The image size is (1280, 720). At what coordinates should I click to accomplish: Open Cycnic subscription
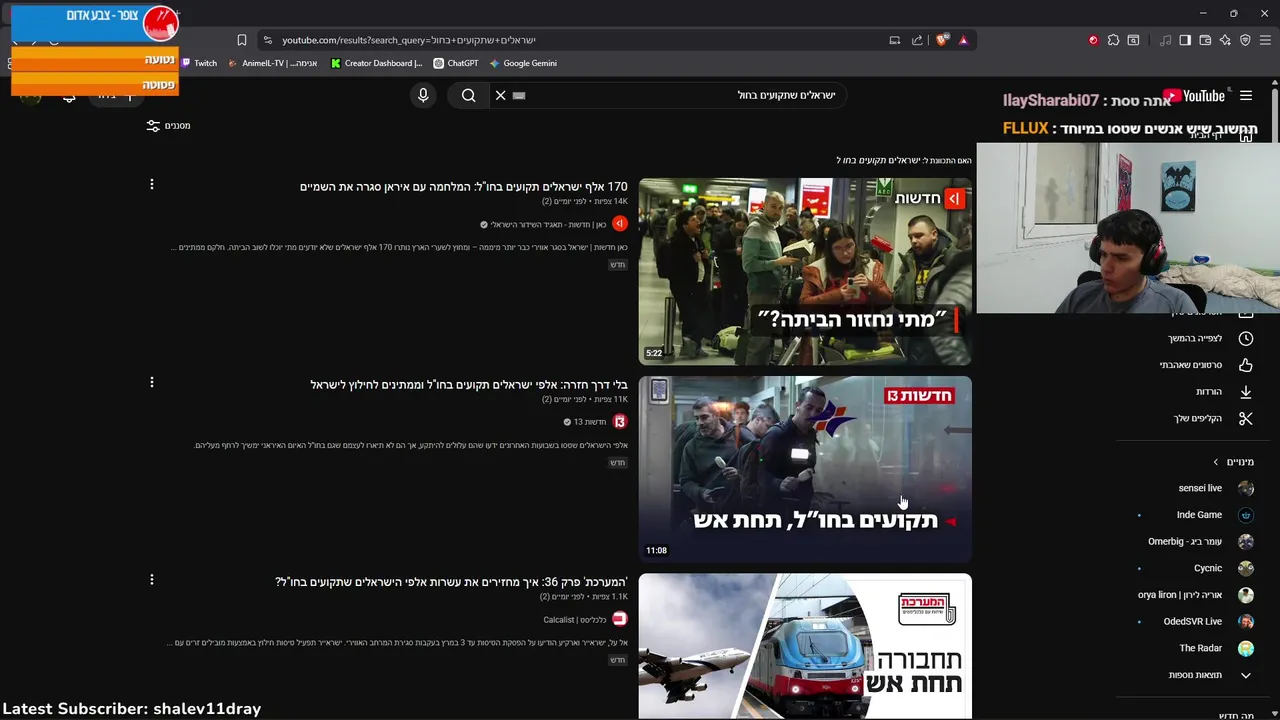[x=1223, y=568]
